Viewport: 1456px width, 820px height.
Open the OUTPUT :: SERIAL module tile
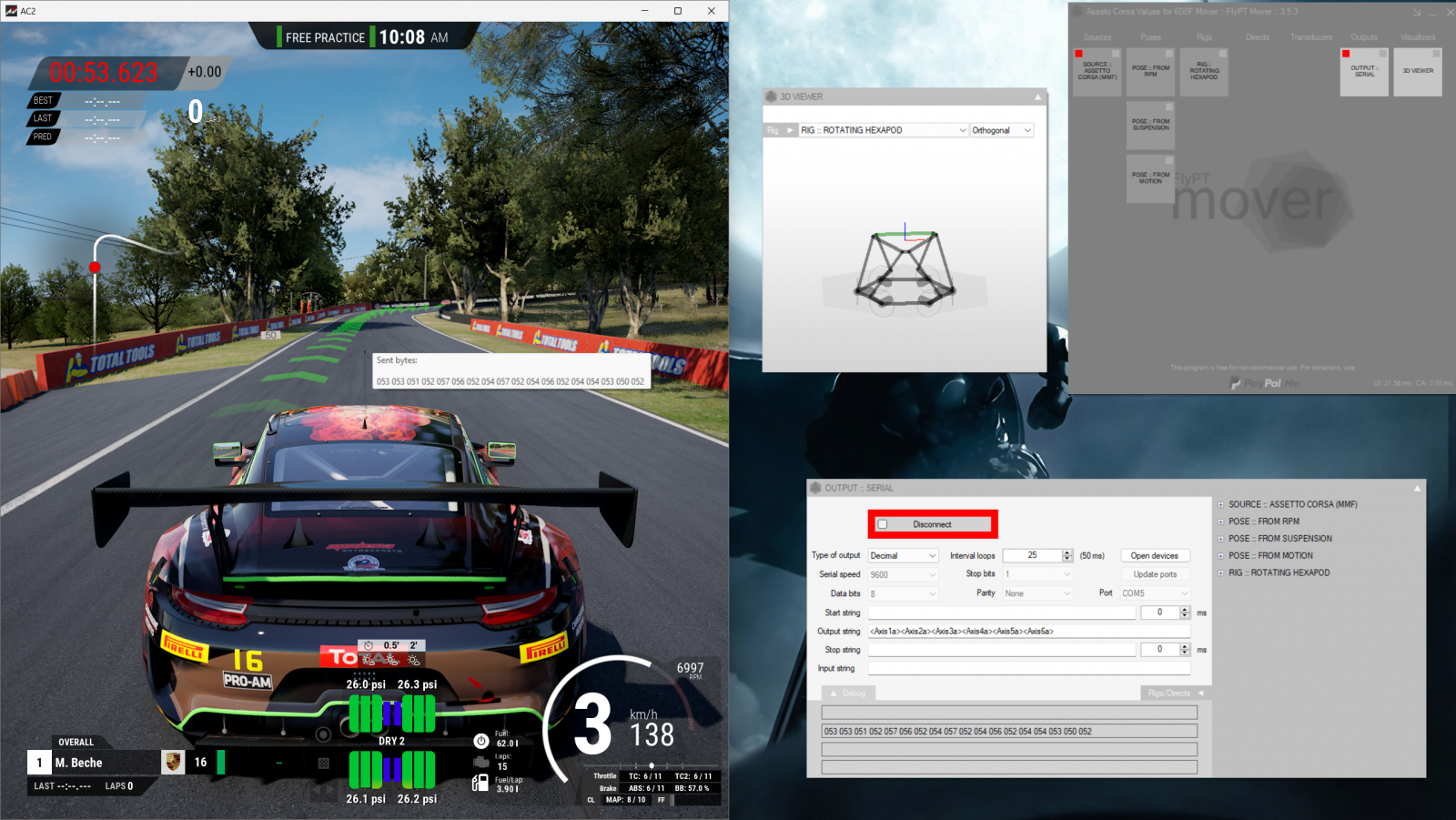(1364, 72)
